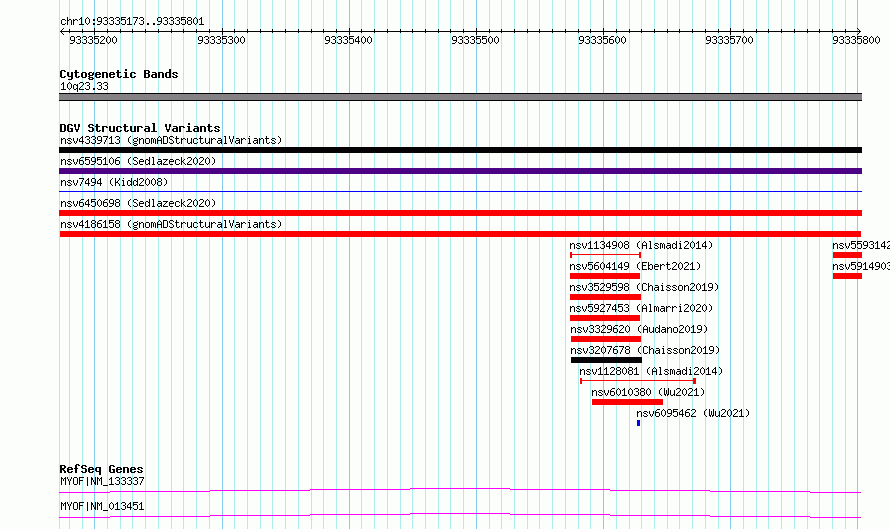
Task: Open nsv6450698 Sedlazeck2020 variant label
Action: [138, 203]
